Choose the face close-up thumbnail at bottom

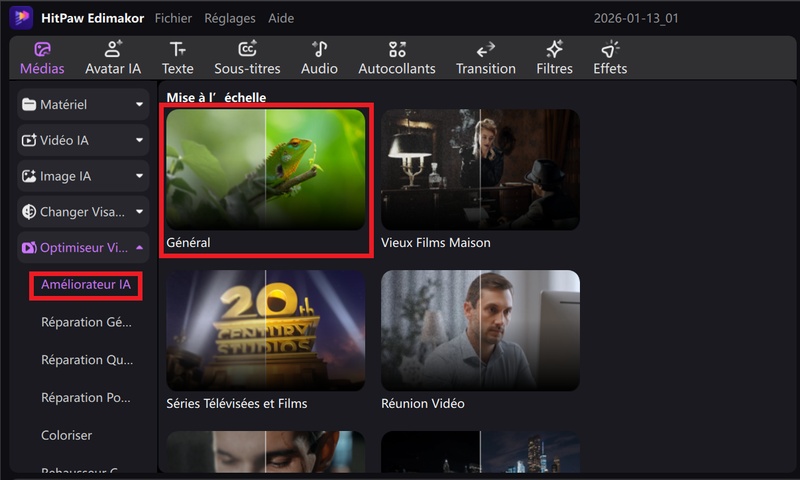[x=266, y=451]
